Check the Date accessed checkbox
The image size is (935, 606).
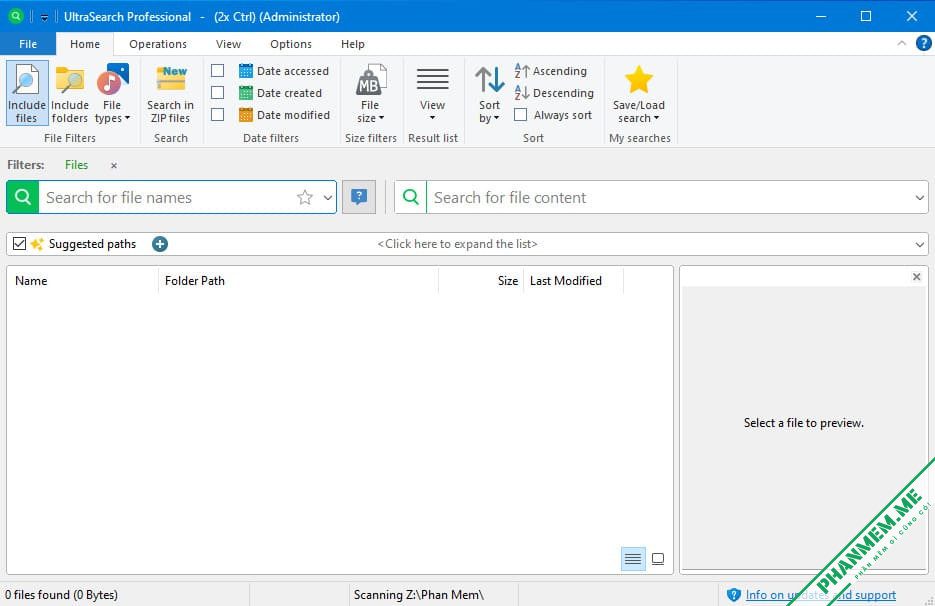pos(218,71)
